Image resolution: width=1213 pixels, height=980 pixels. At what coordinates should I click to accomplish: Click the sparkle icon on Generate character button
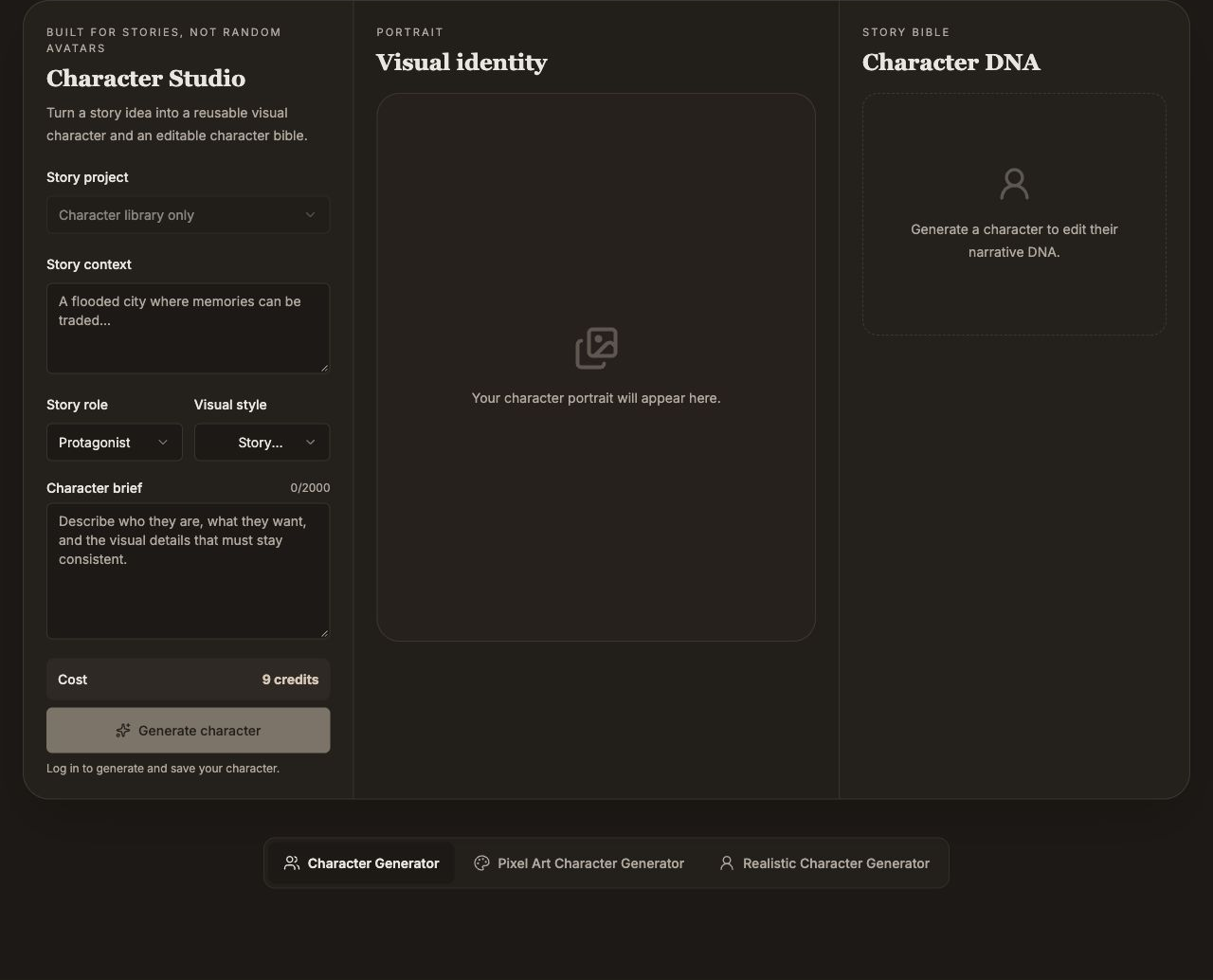[x=123, y=731]
